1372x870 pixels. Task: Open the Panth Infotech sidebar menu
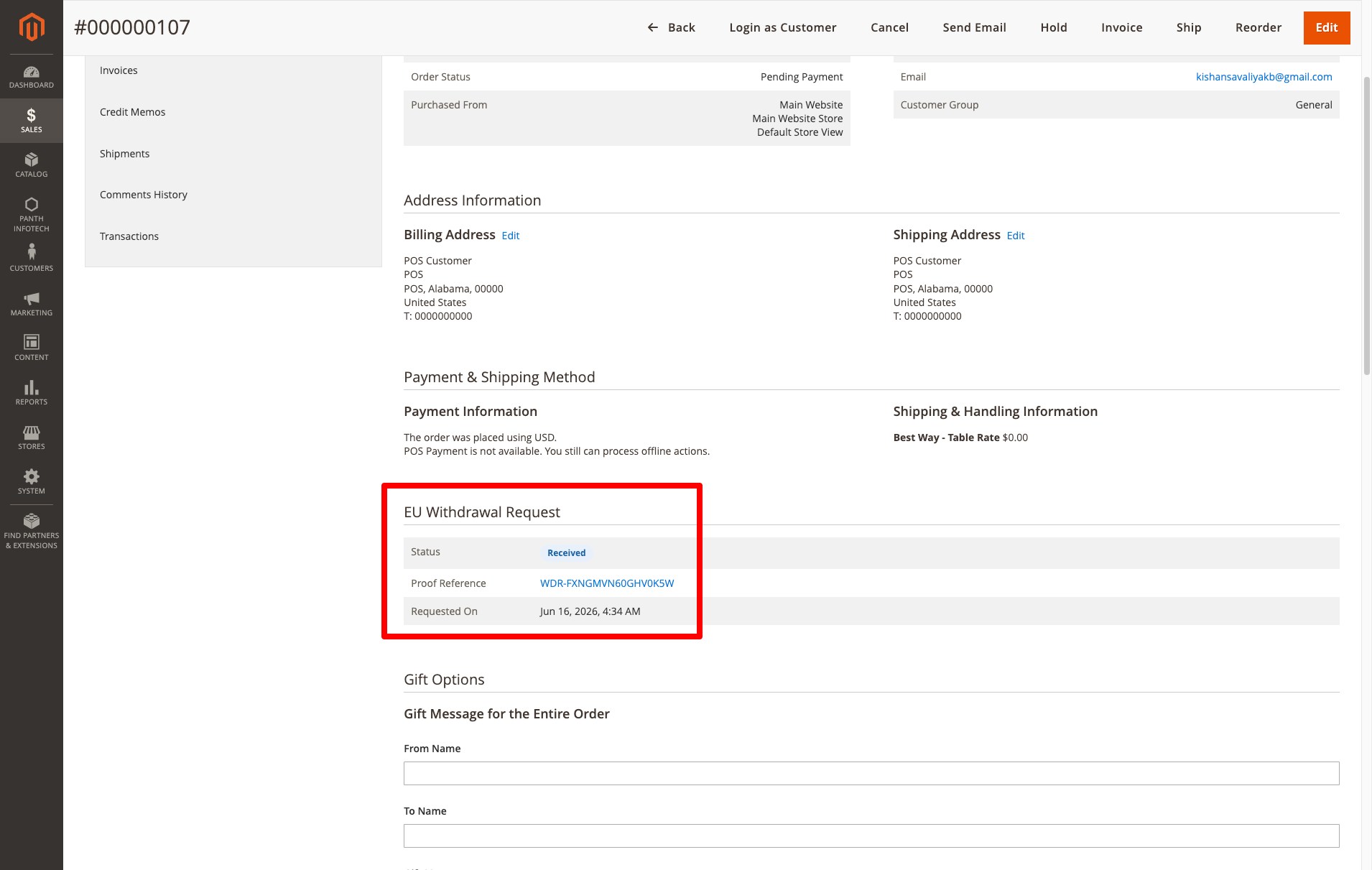pos(31,214)
